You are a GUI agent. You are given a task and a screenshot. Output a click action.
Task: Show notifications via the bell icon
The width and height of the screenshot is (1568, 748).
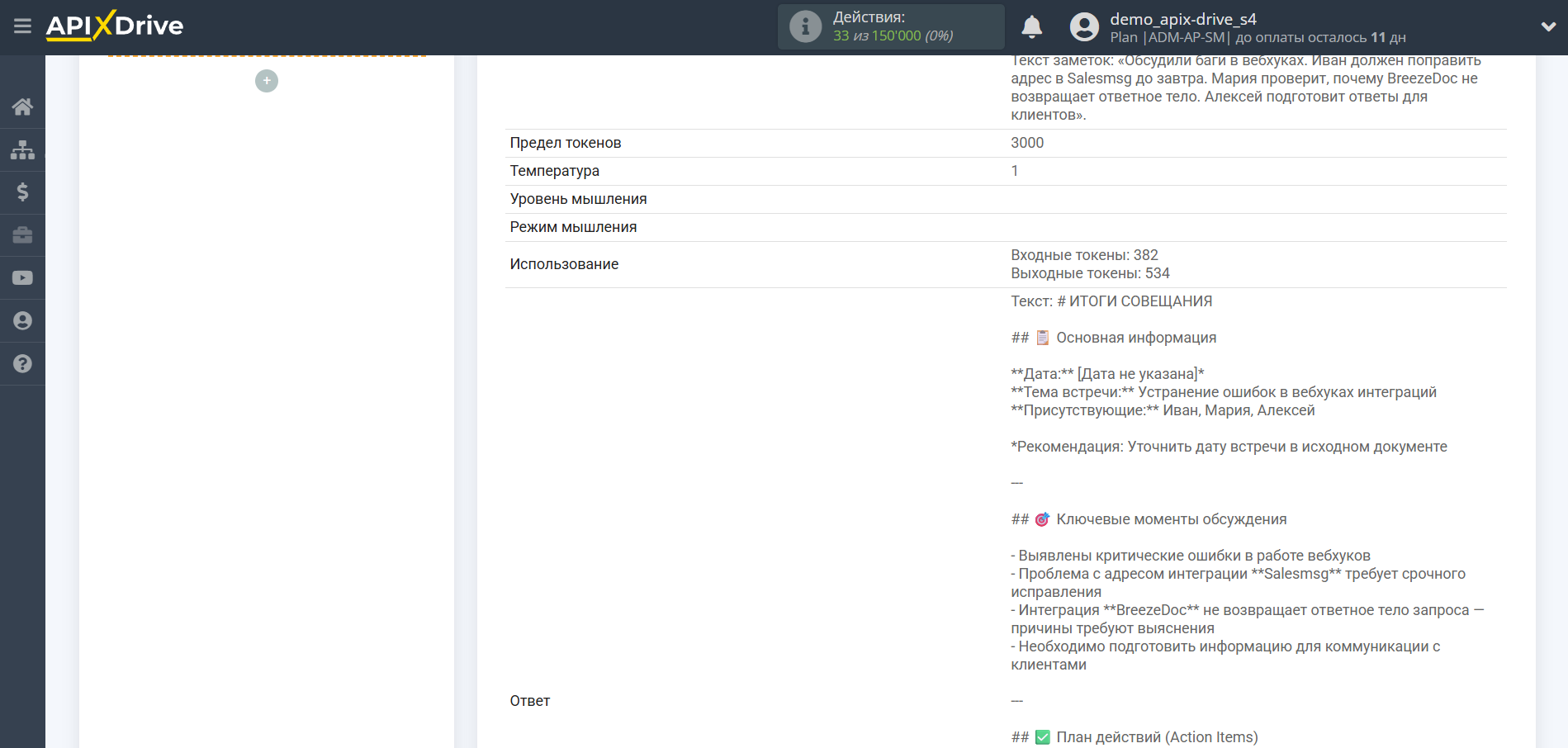pos(1031,27)
